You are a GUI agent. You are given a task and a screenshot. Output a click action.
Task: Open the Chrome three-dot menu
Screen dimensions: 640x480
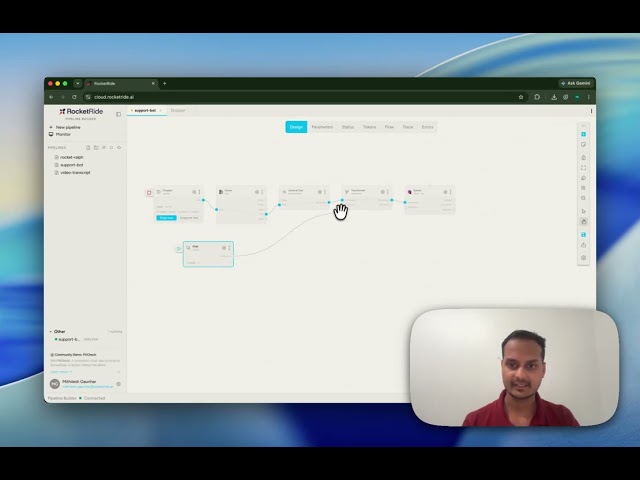coord(589,97)
